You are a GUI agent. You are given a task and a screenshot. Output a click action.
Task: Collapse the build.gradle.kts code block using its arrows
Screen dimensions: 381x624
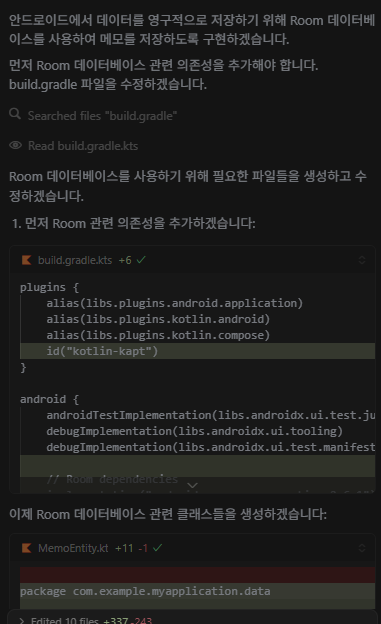(362, 260)
